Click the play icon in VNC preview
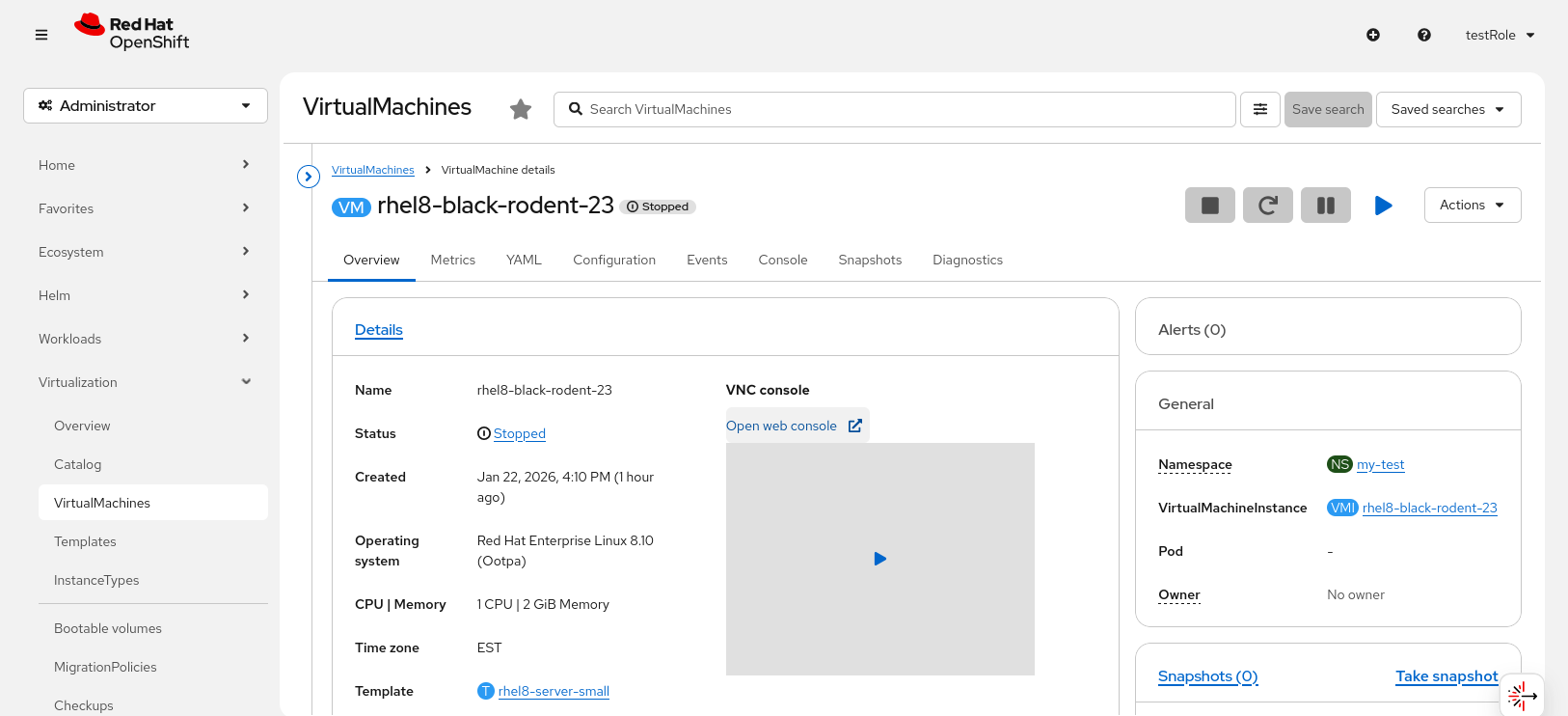This screenshot has height=716, width=1568. (x=880, y=559)
